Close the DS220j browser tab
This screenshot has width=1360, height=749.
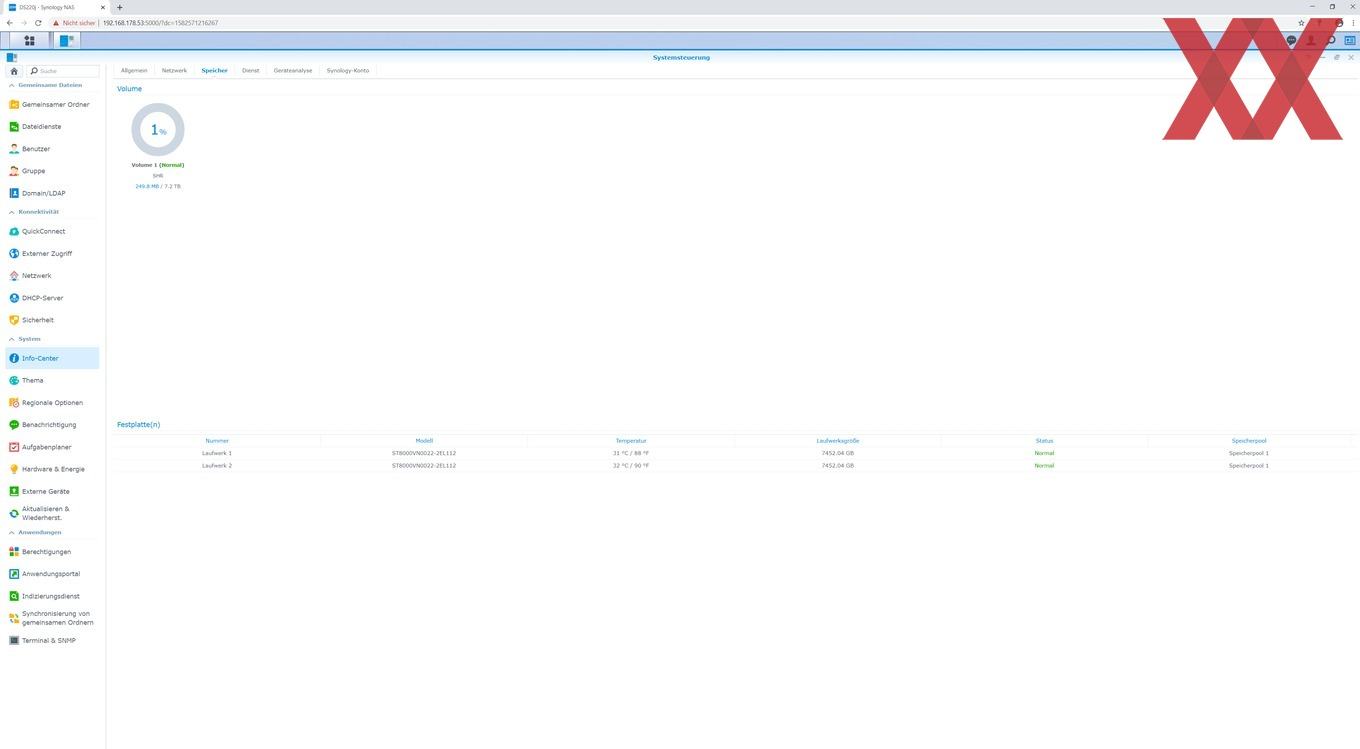pos(103,7)
